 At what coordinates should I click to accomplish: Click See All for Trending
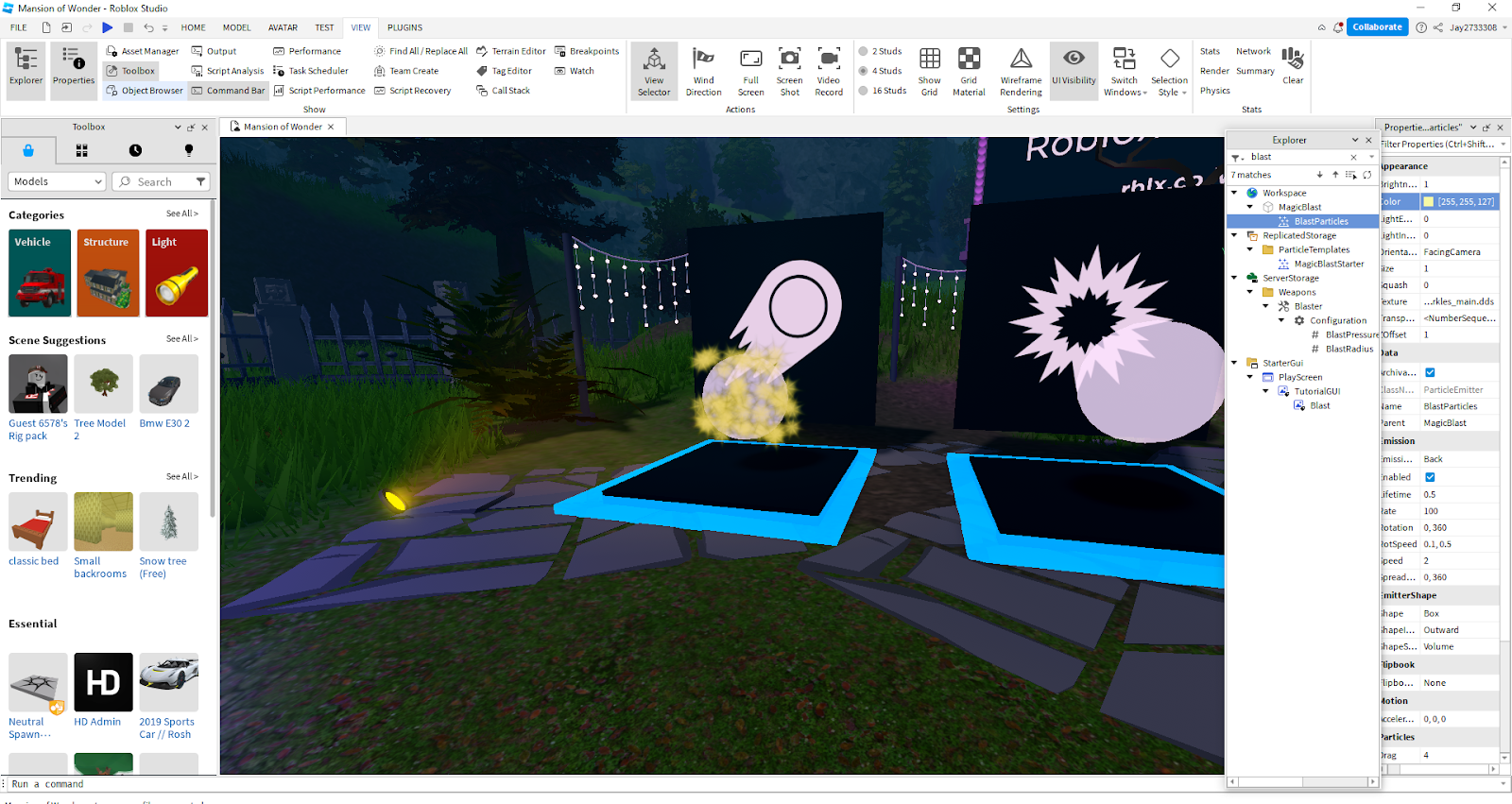pyautogui.click(x=182, y=476)
